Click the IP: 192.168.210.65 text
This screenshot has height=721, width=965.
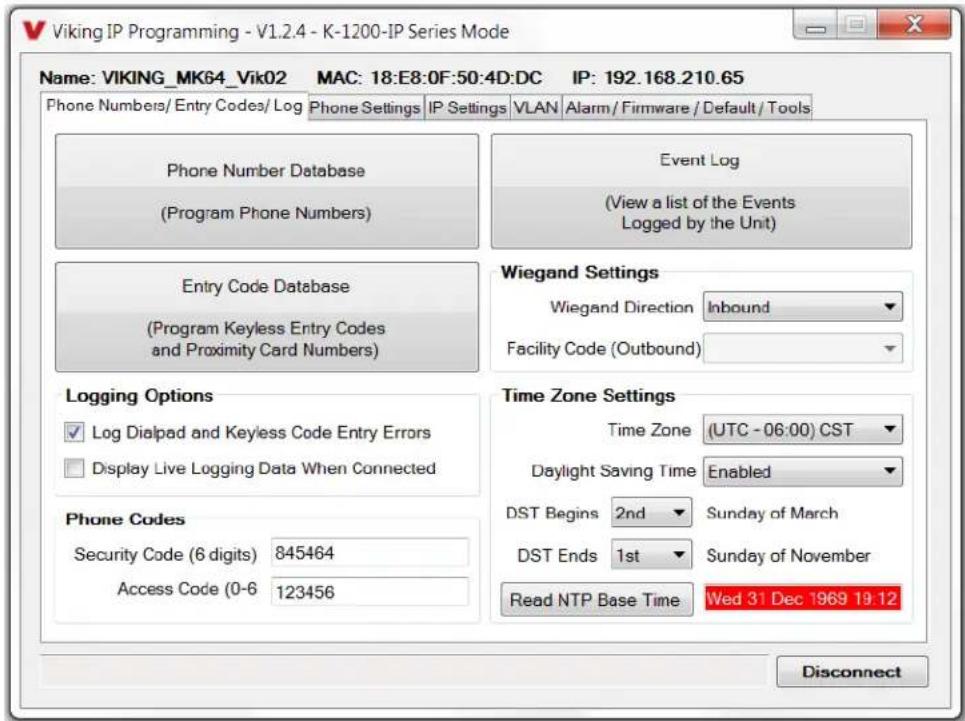point(658,78)
